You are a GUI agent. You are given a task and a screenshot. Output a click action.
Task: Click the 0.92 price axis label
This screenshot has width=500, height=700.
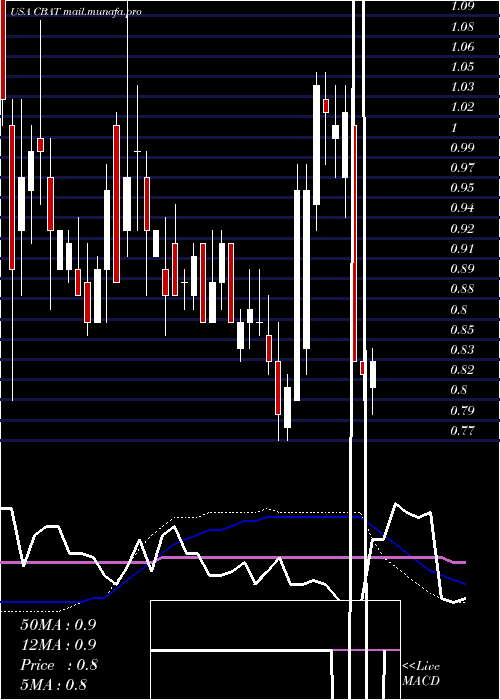(462, 229)
